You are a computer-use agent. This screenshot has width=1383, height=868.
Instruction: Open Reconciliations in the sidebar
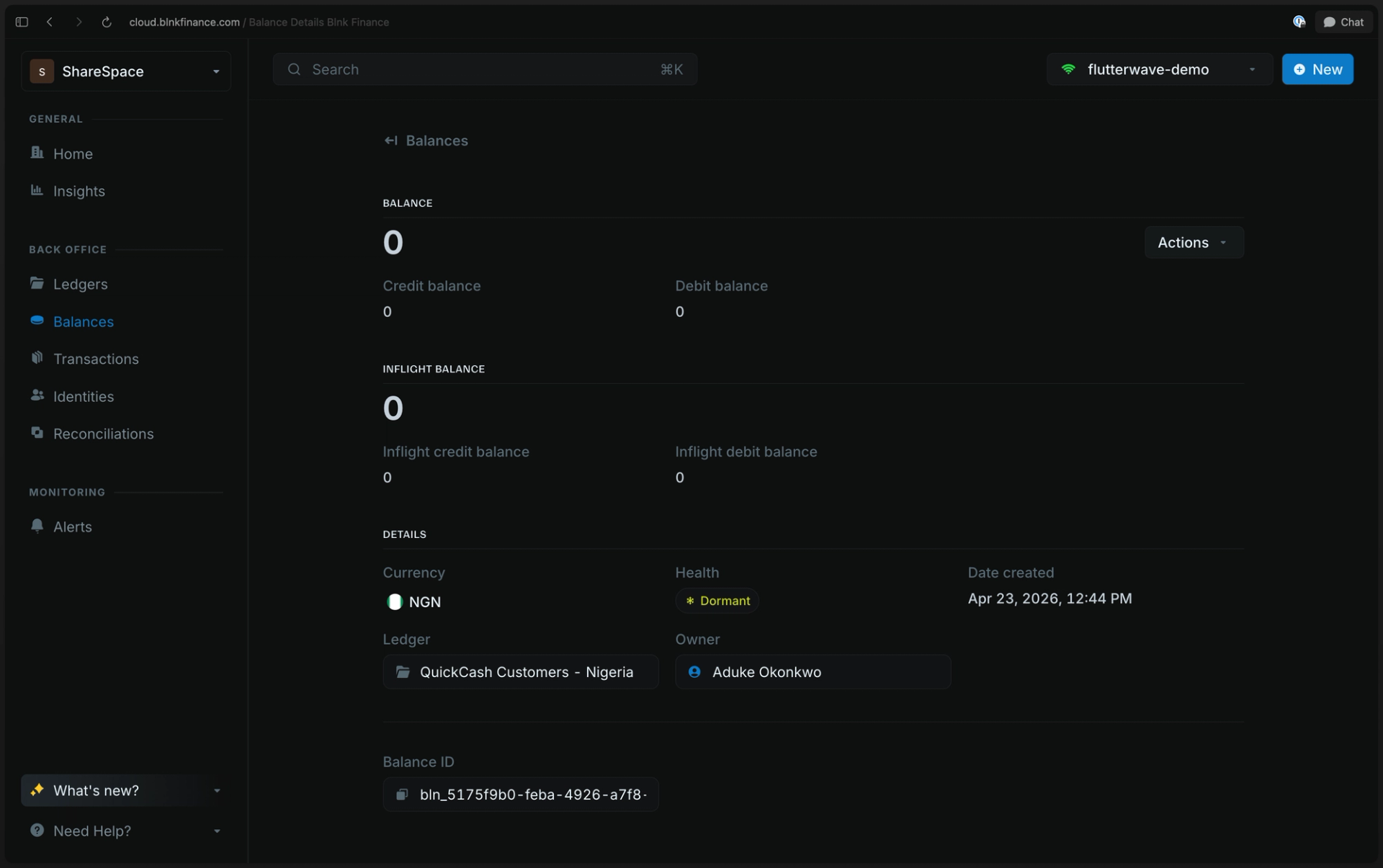104,434
